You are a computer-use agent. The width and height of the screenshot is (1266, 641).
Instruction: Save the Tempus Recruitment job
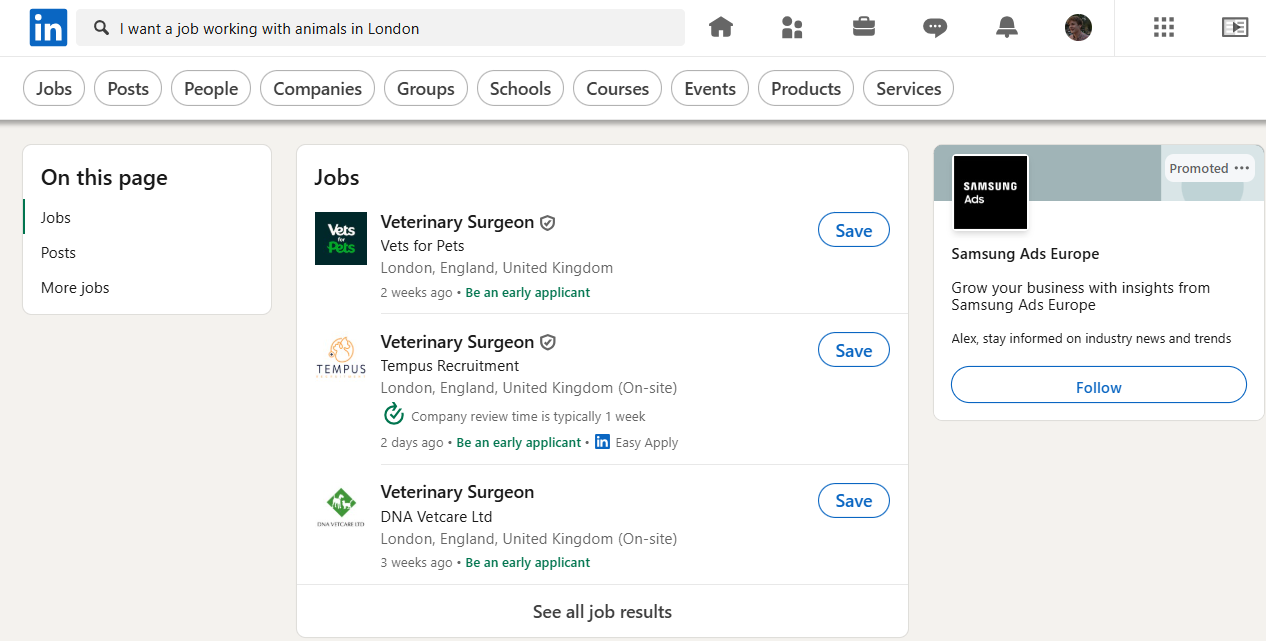[x=853, y=351]
